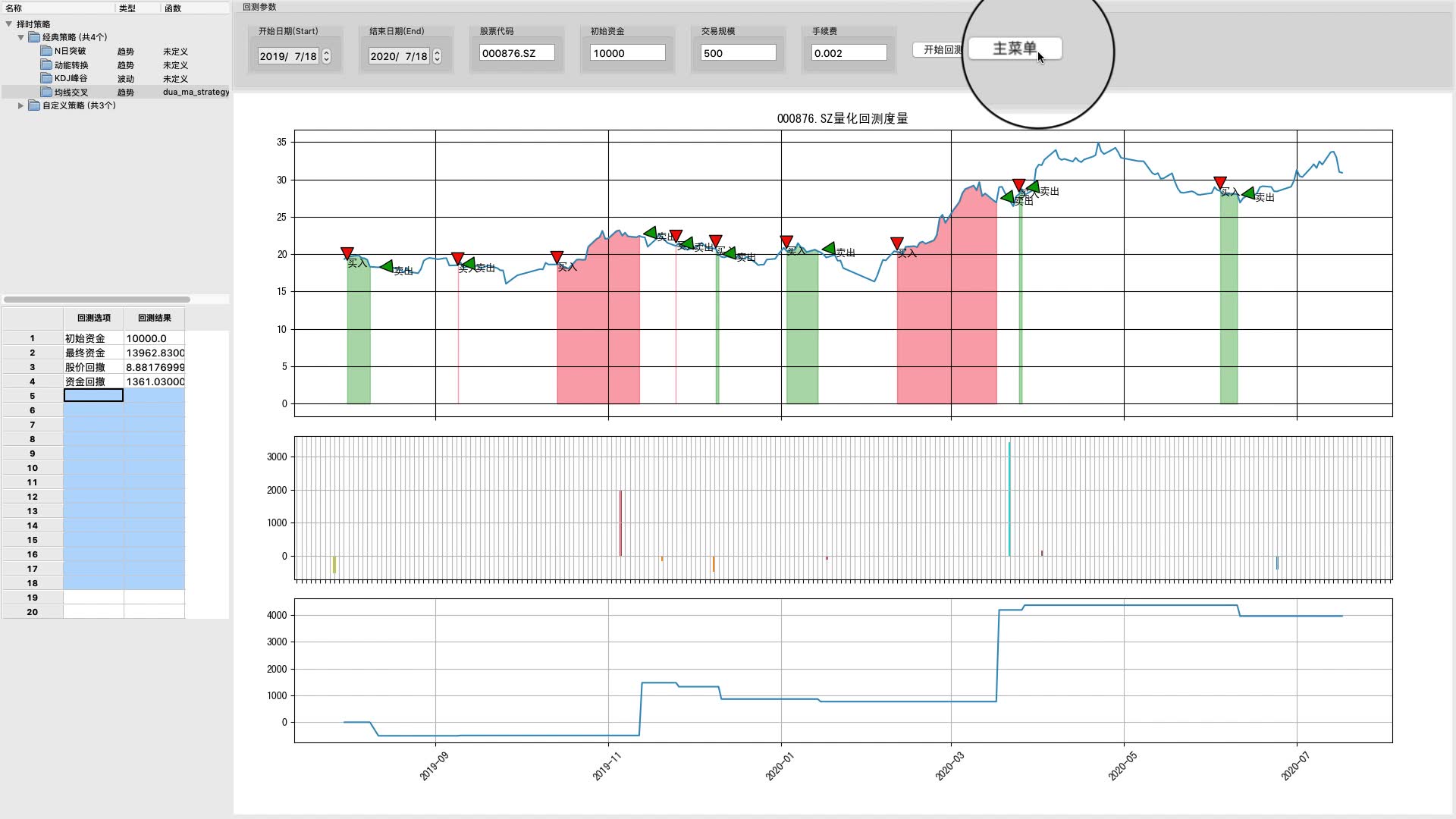Select the 动能转换 row label
The height and width of the screenshot is (819, 1456).
[x=71, y=64]
